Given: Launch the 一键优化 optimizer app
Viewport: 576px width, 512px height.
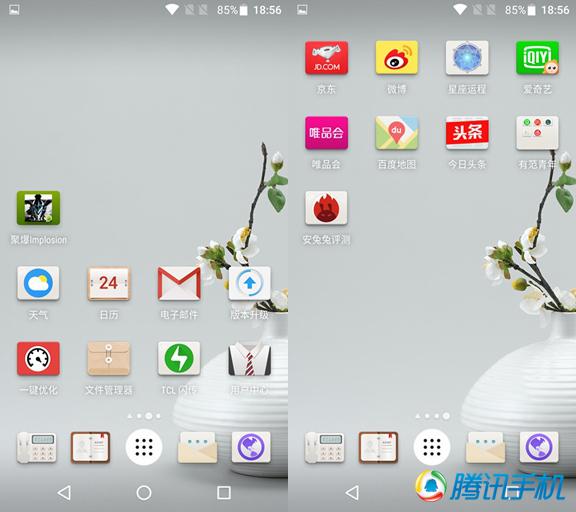Looking at the screenshot, I should coord(38,358).
